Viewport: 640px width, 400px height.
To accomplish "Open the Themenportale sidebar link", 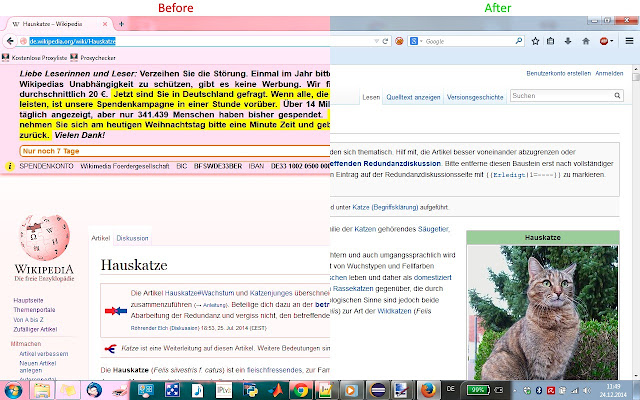I will click(x=34, y=310).
